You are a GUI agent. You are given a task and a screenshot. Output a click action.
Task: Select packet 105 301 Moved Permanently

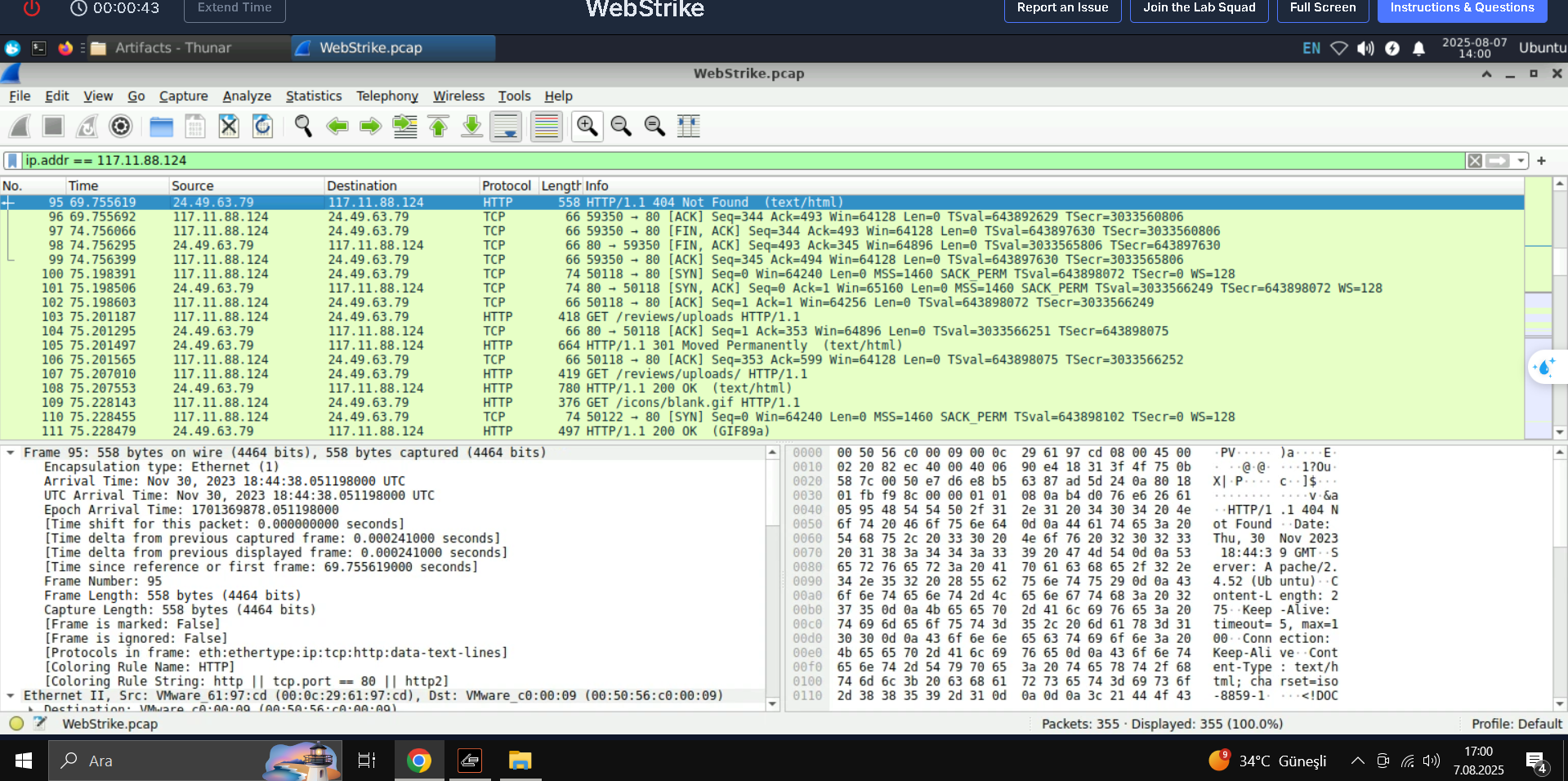(762, 346)
